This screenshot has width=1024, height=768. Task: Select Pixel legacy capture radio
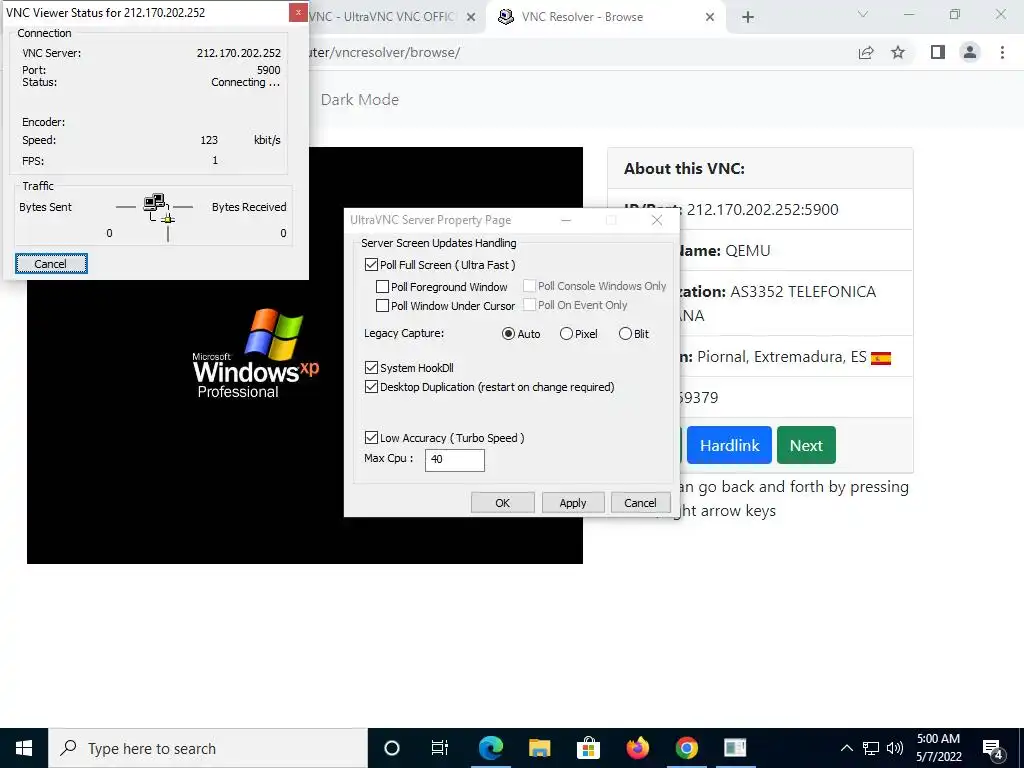566,334
